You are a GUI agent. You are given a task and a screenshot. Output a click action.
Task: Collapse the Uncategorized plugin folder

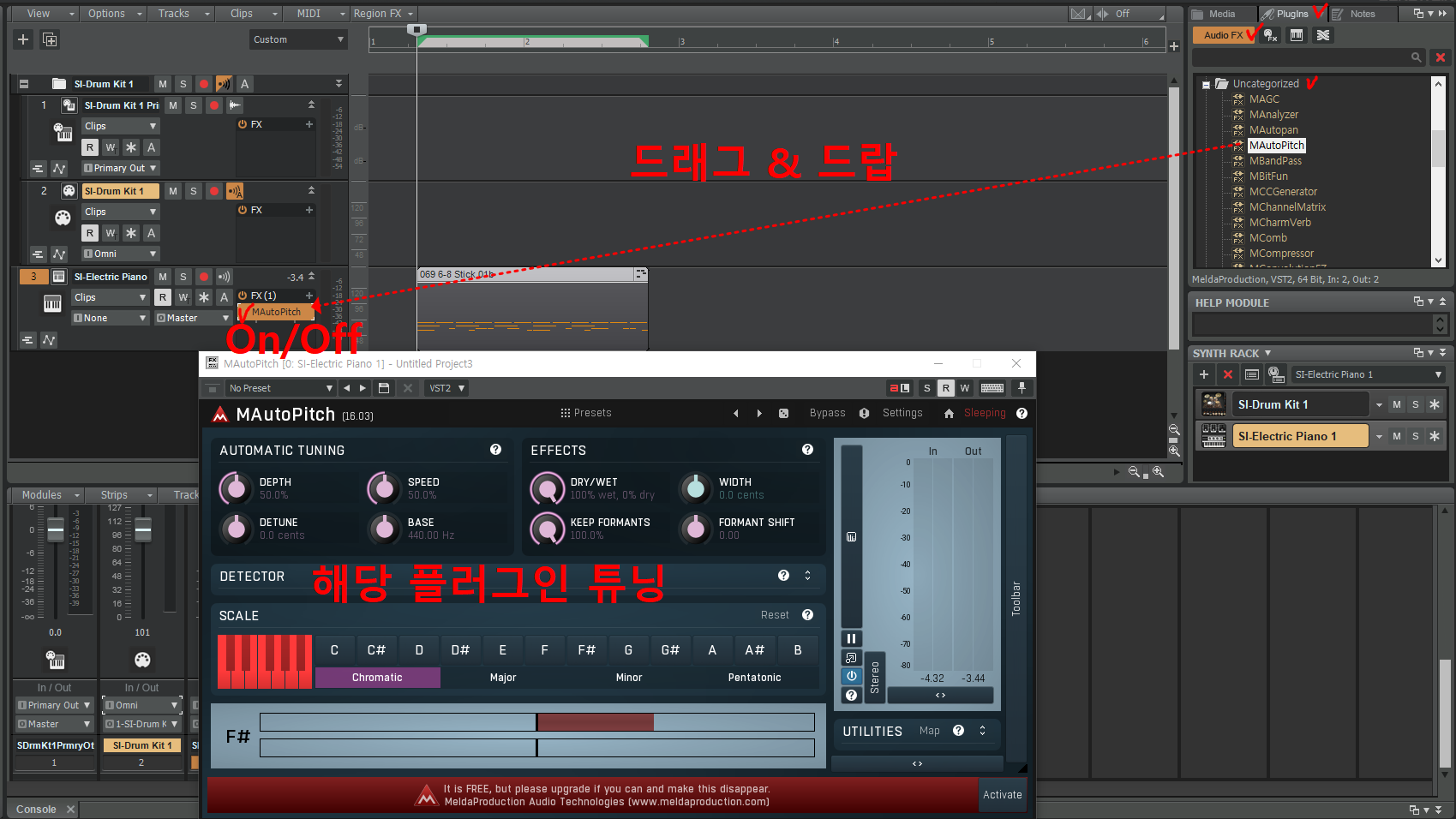(x=1207, y=84)
